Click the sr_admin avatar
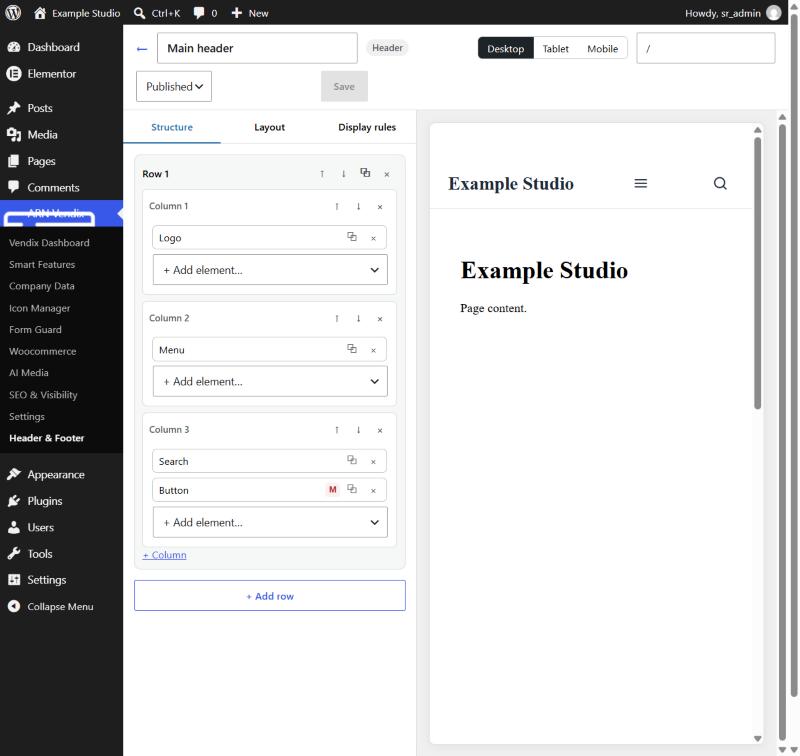800x756 pixels. tap(773, 13)
